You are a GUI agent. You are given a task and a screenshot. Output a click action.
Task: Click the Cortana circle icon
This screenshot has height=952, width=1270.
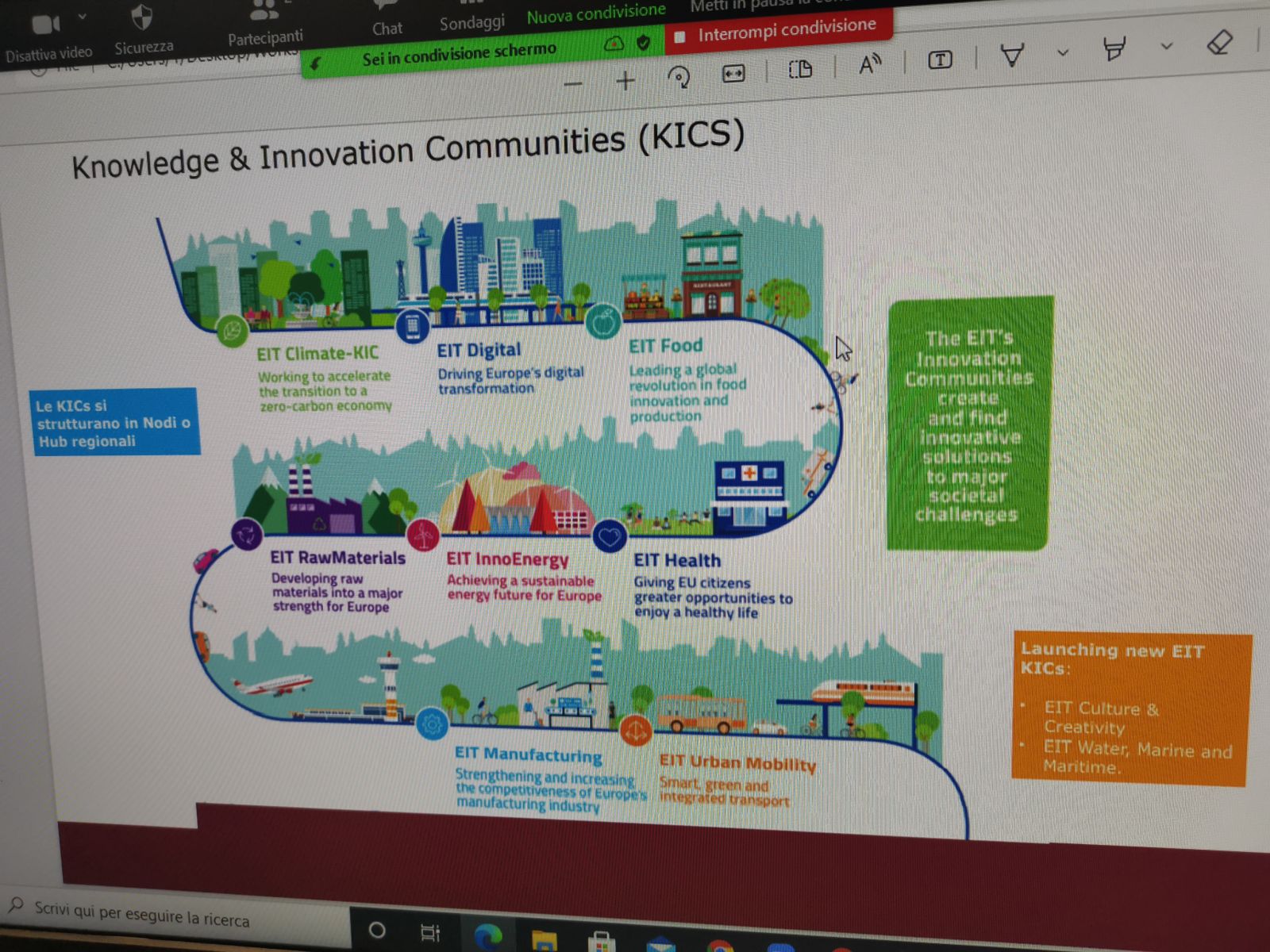pos(377,930)
